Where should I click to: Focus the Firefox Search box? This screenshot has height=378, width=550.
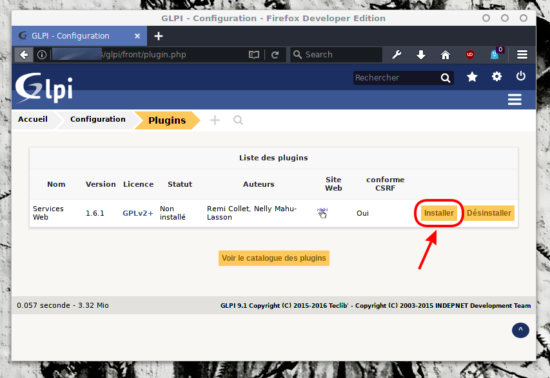click(336, 55)
